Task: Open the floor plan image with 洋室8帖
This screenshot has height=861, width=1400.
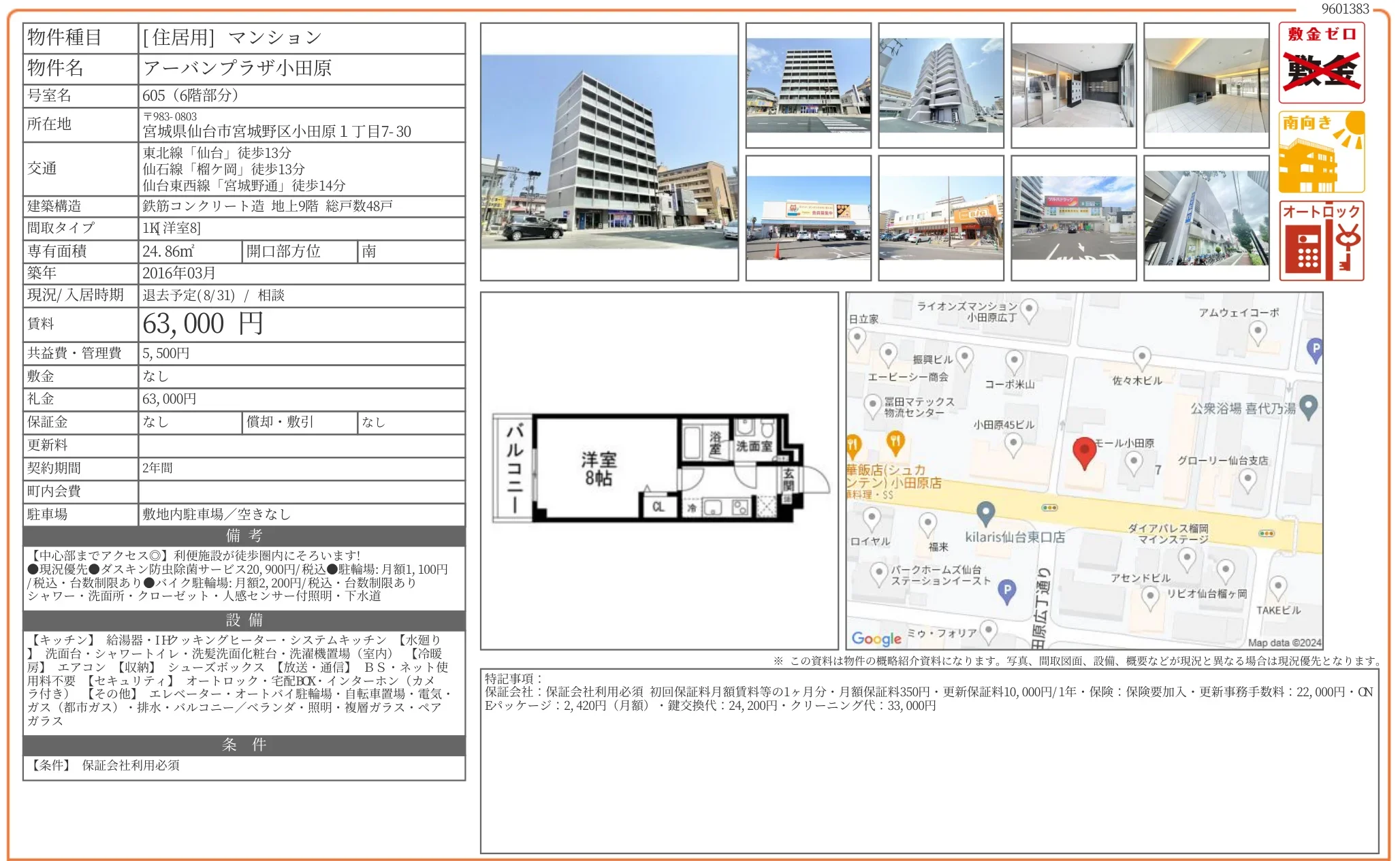Action: 659,470
